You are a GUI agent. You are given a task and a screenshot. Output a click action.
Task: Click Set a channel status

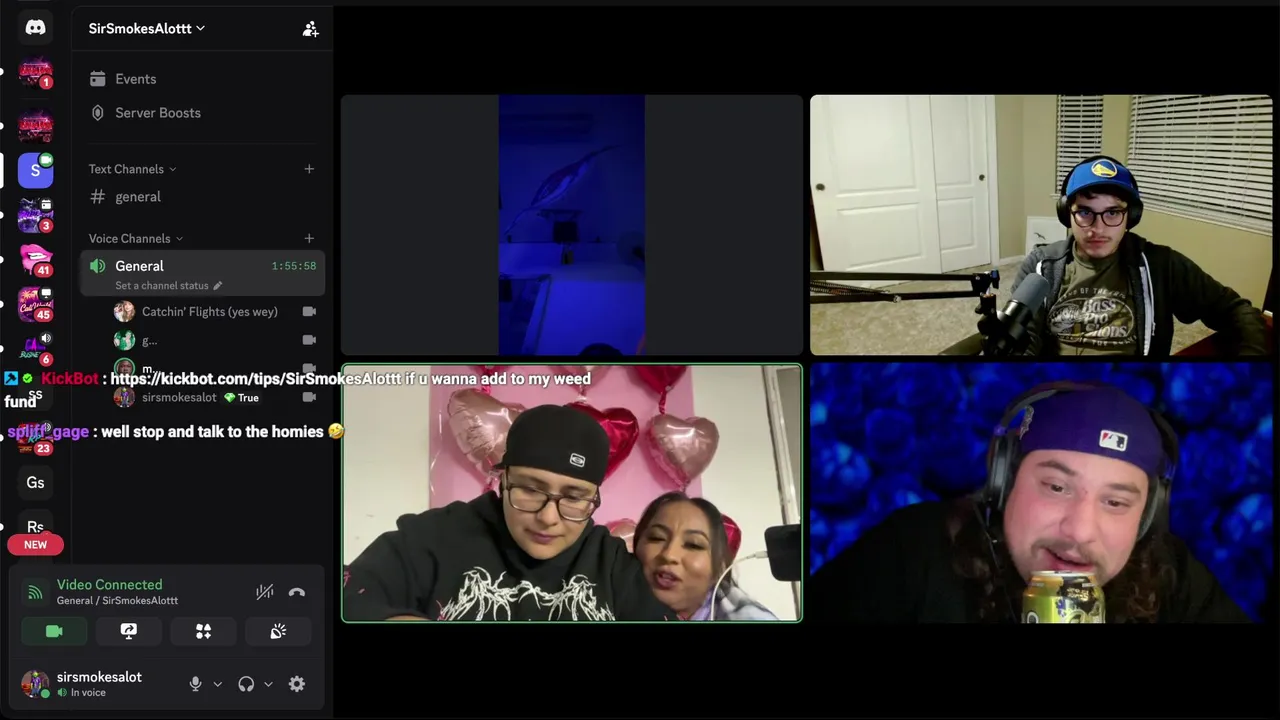[161, 286]
